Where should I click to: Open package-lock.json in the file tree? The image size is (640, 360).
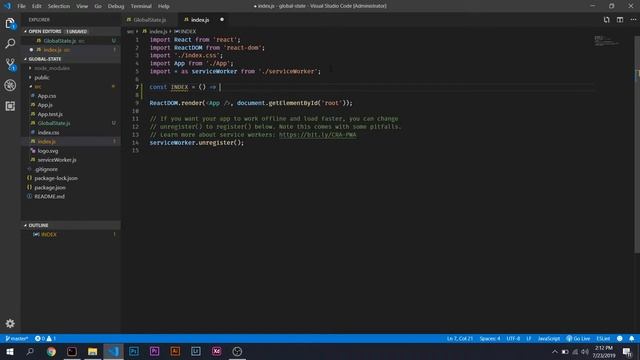[x=56, y=178]
